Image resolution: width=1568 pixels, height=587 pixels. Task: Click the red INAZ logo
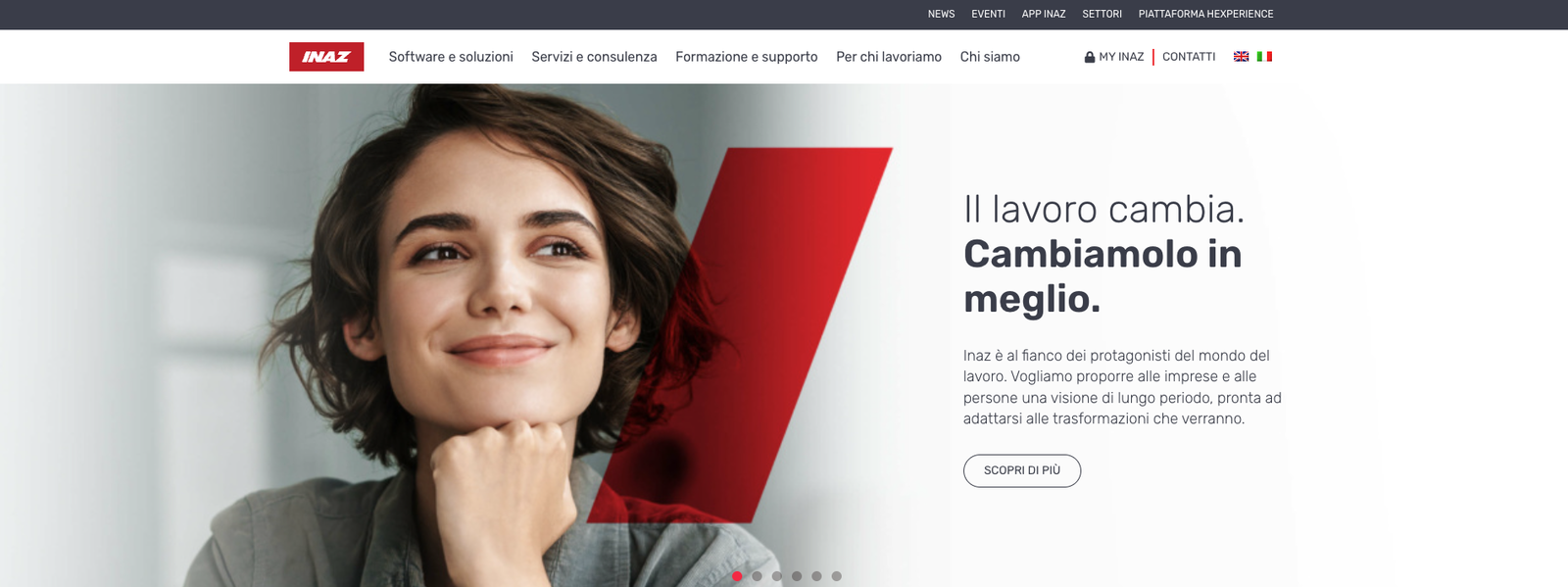tap(326, 57)
